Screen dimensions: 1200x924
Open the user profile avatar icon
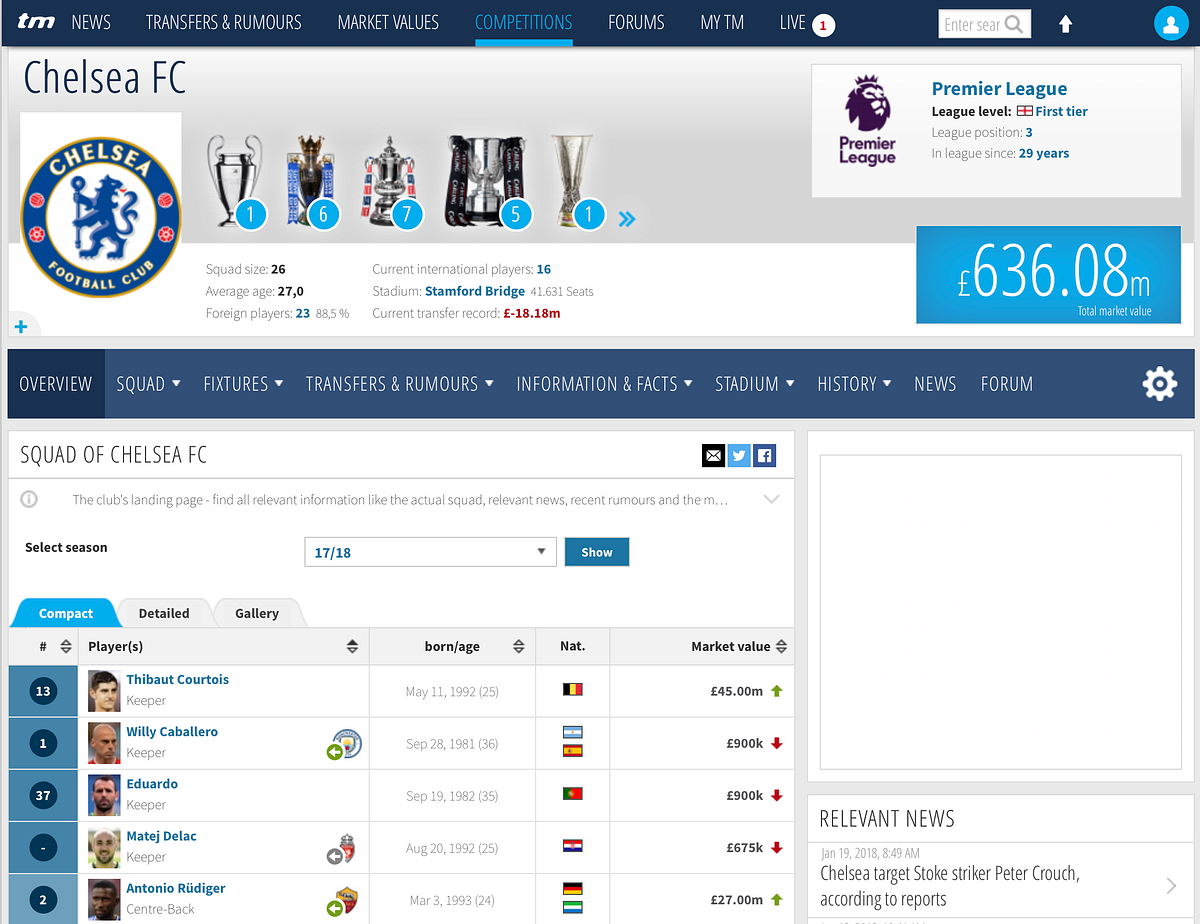pos(1171,23)
